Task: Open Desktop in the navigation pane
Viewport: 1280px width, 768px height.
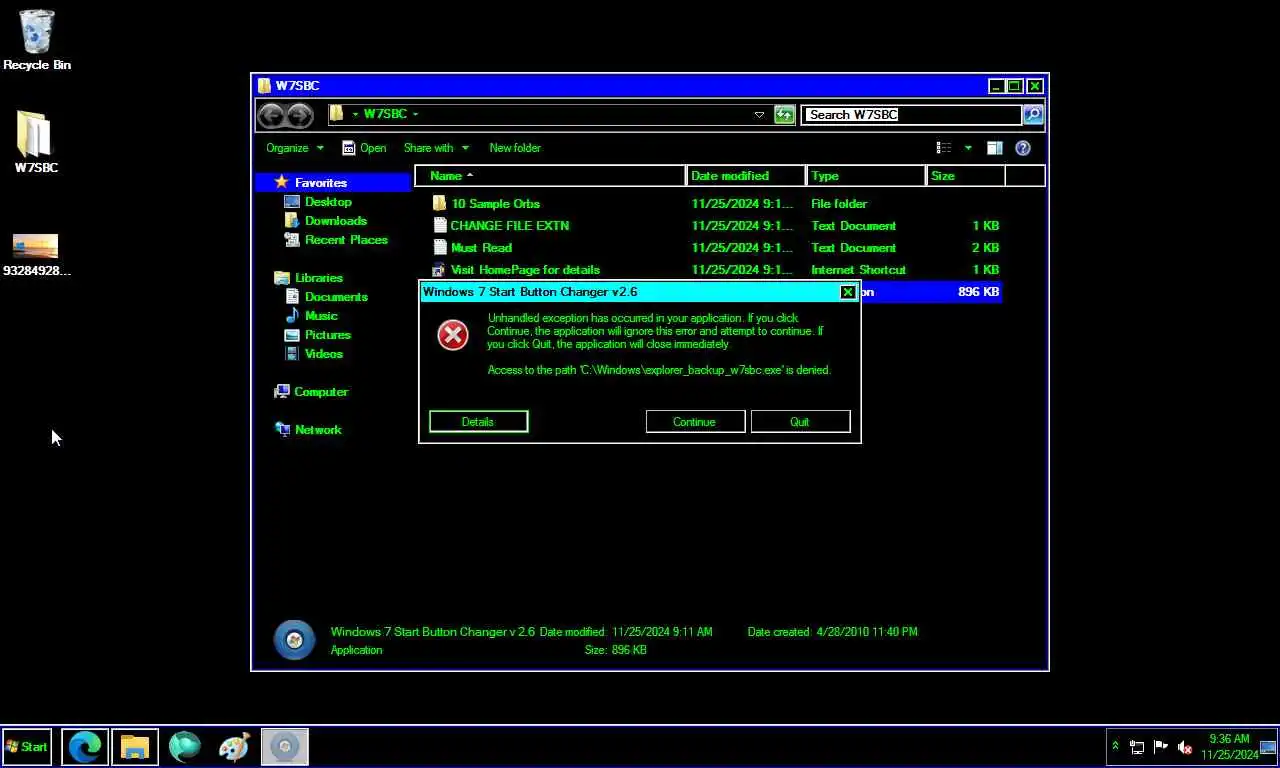Action: coord(328,202)
